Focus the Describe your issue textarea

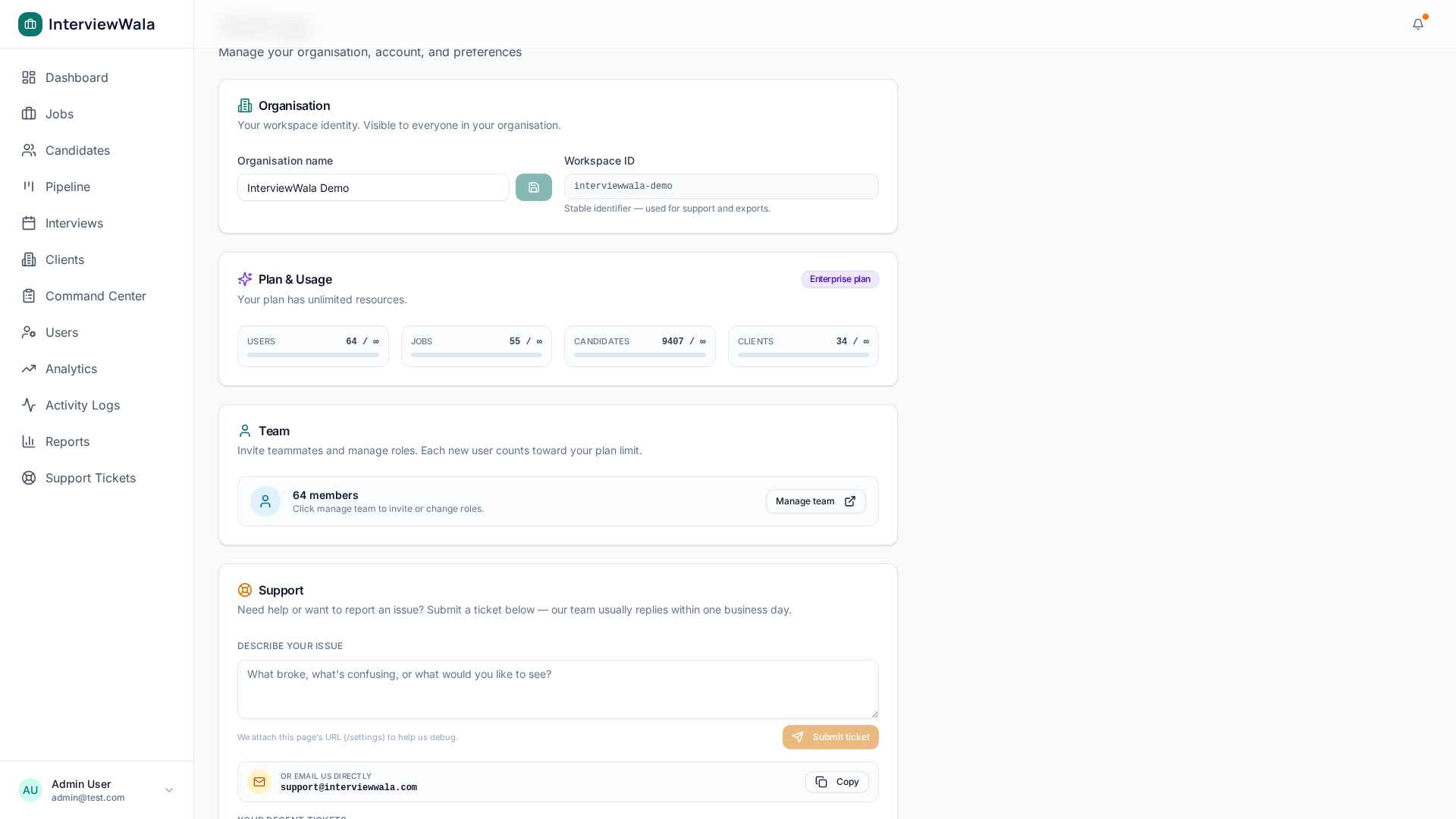[558, 689]
